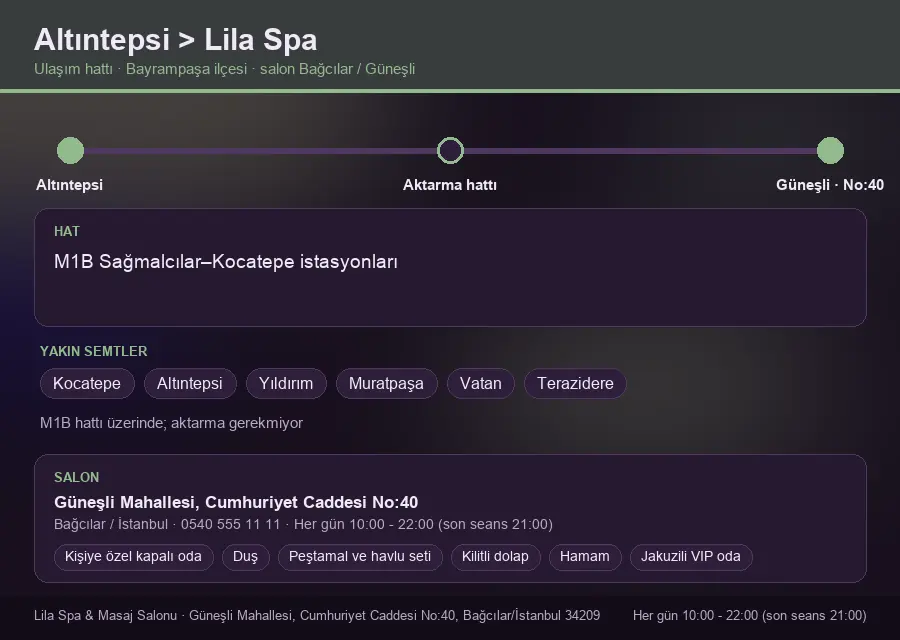Select the Altıntepsi neighborhood chip

click(189, 383)
